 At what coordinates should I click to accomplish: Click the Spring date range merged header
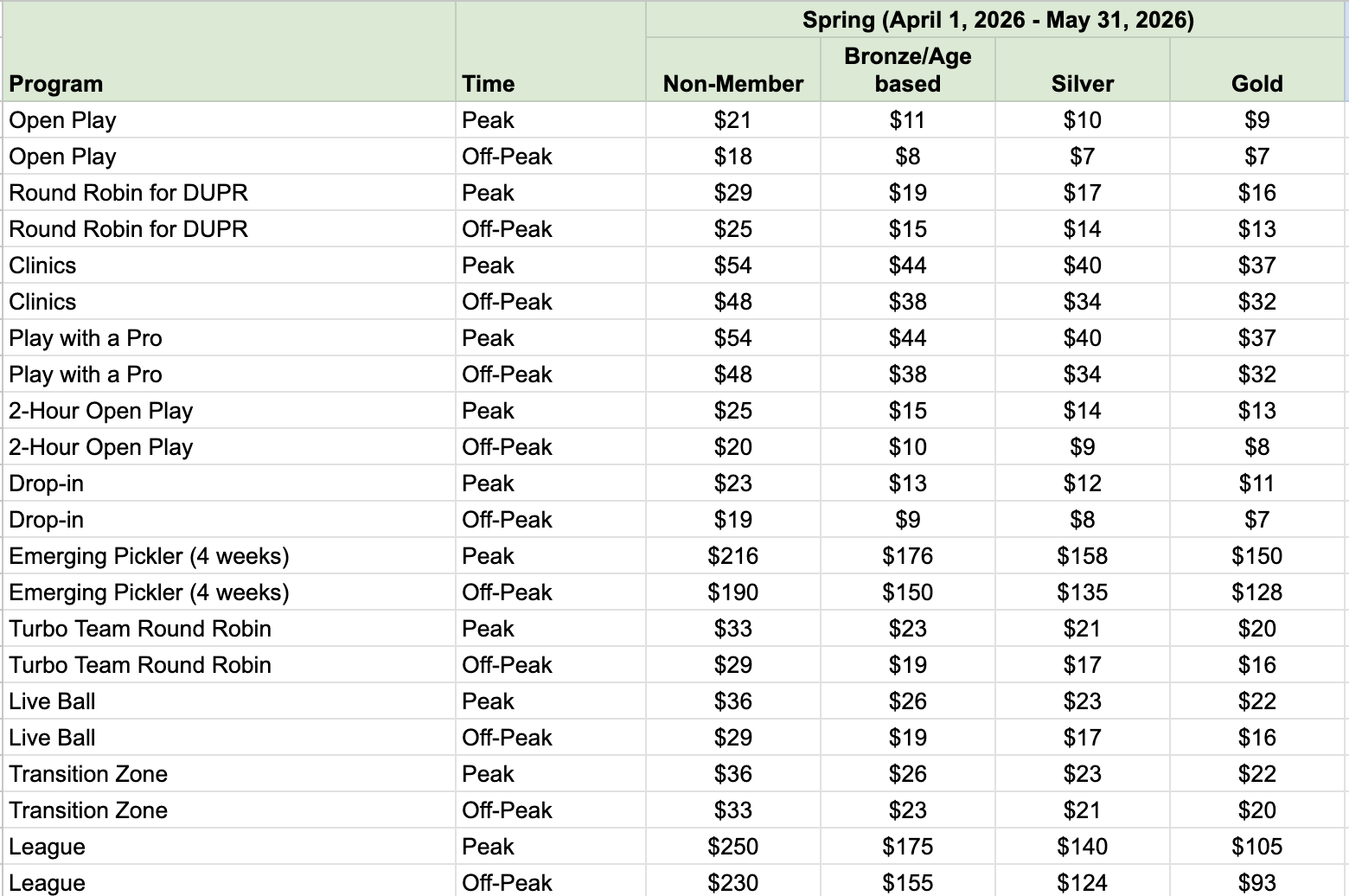click(x=997, y=20)
